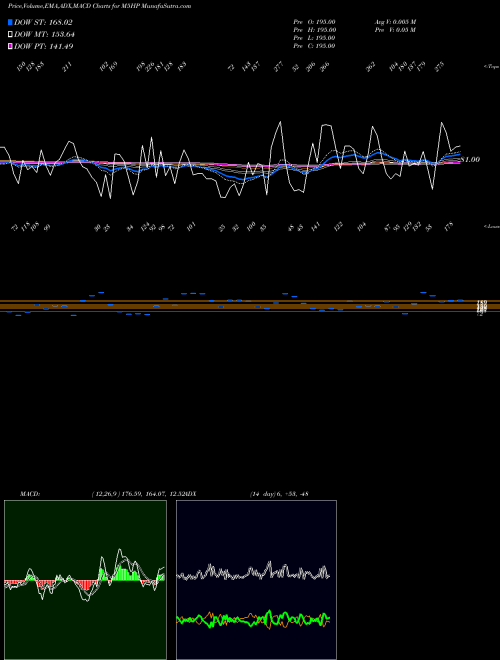The height and width of the screenshot is (660, 500).
Task: Click the '(14 day)' ADX parameters text
Action: [x=263, y=494]
